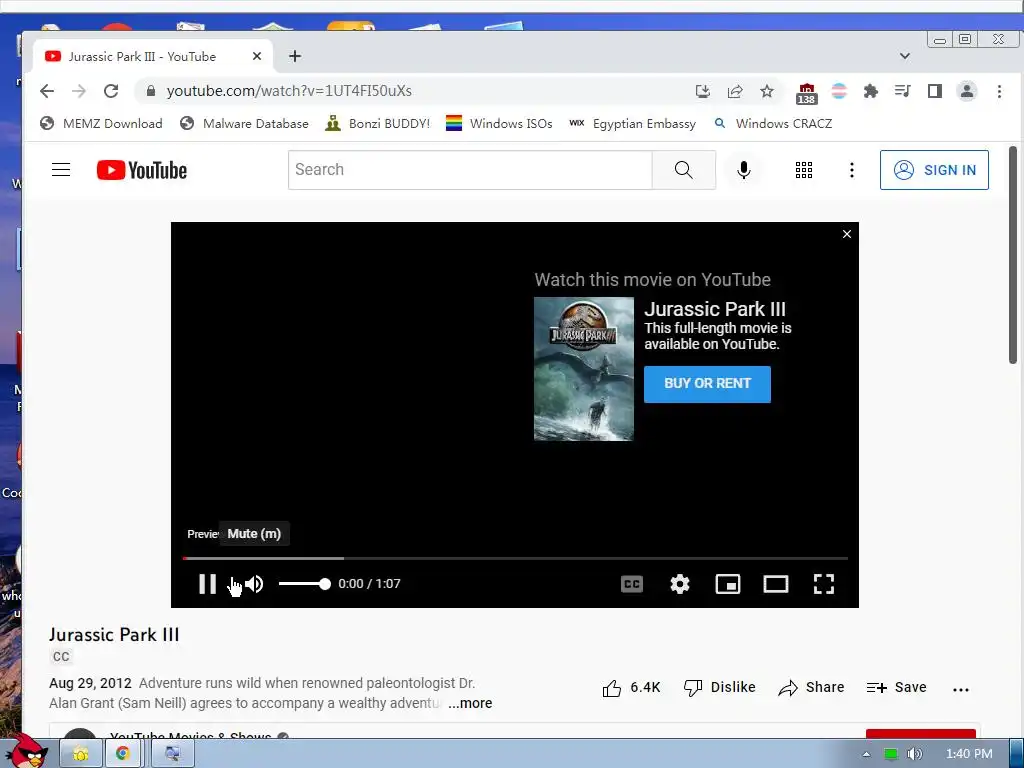Click the BUY OR RENT button

point(707,384)
